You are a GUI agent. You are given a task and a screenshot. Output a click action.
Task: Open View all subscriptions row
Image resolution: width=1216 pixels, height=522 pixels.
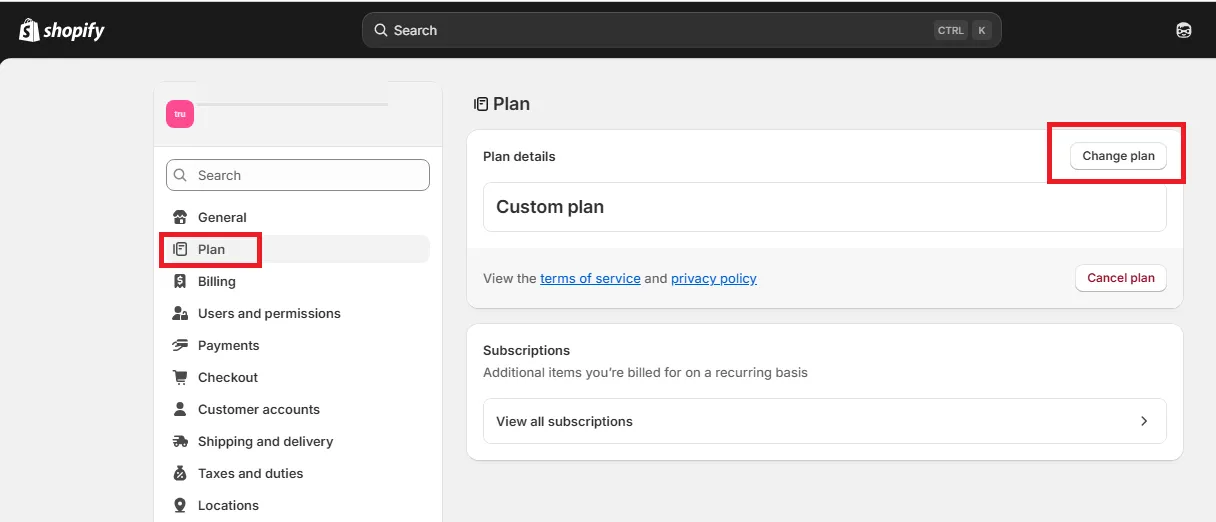tap(825, 421)
